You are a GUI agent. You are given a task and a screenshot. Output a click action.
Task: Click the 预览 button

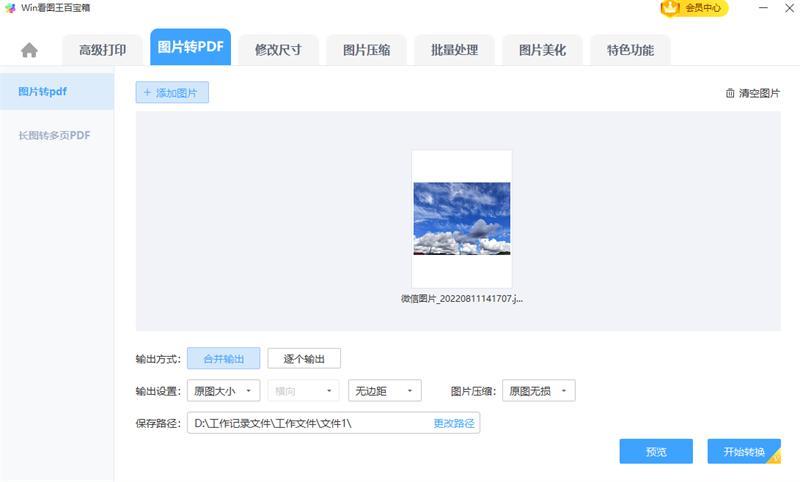(656, 451)
